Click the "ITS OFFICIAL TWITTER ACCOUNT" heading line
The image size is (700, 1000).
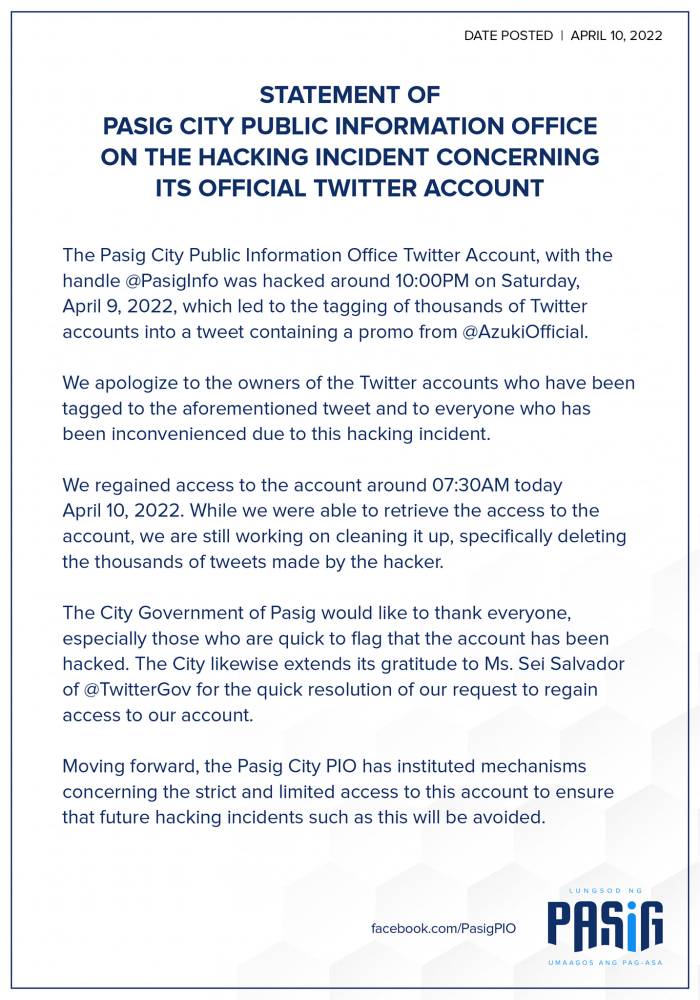pos(350,188)
